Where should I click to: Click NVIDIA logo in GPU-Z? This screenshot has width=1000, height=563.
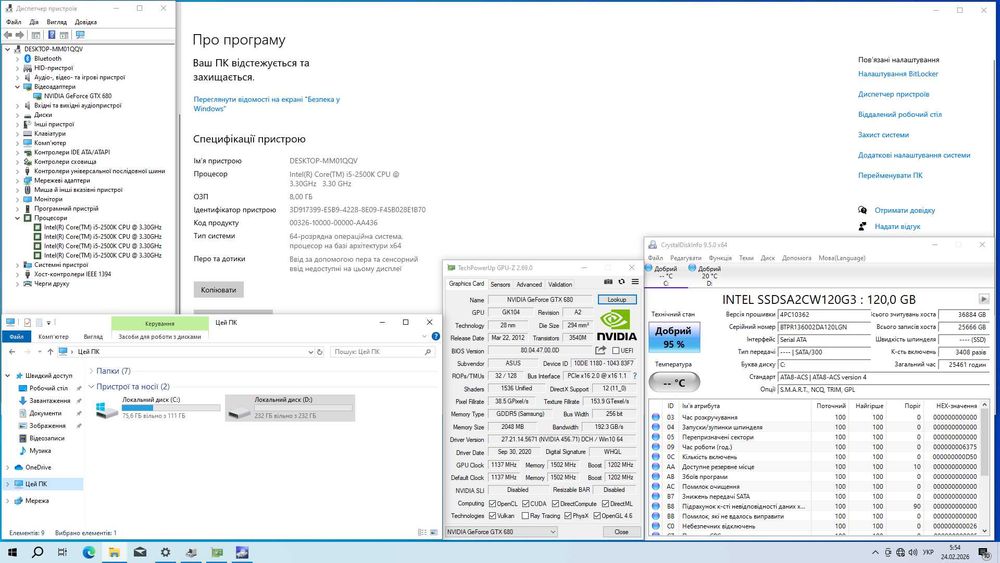(x=616, y=325)
